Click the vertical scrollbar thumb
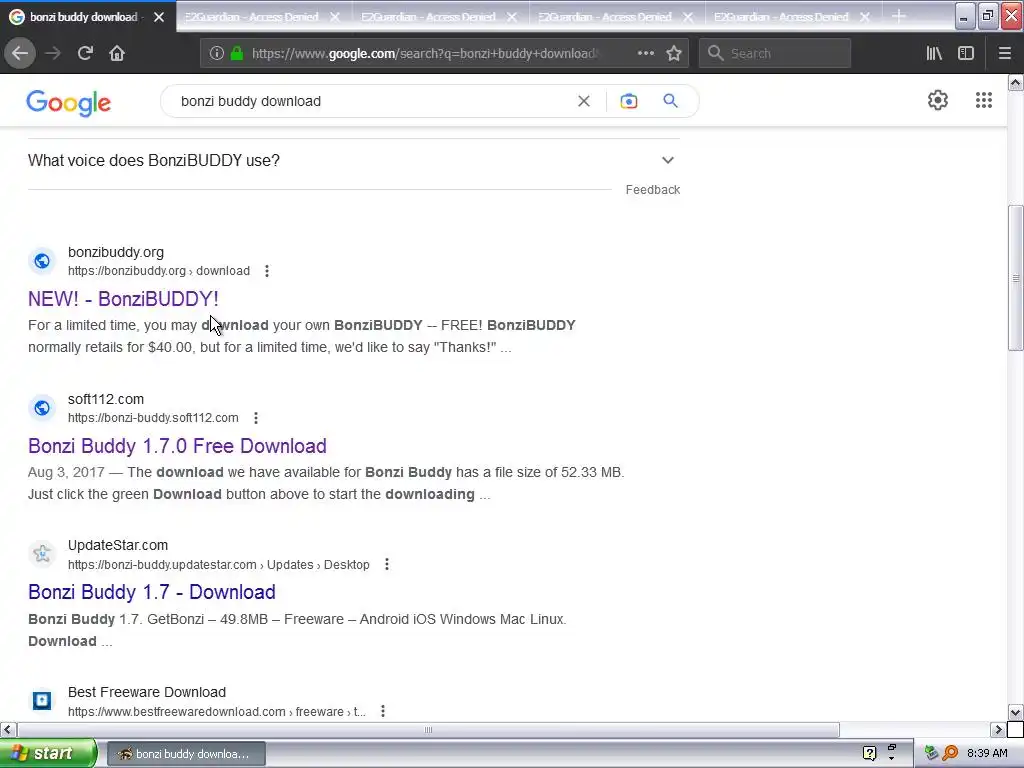Viewport: 1024px width, 768px height. point(1015,279)
